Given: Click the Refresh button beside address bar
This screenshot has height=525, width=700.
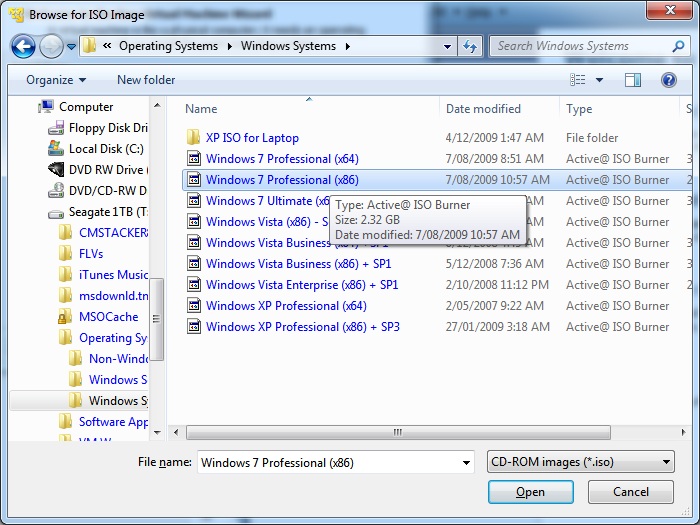Looking at the screenshot, I should coord(470,46).
